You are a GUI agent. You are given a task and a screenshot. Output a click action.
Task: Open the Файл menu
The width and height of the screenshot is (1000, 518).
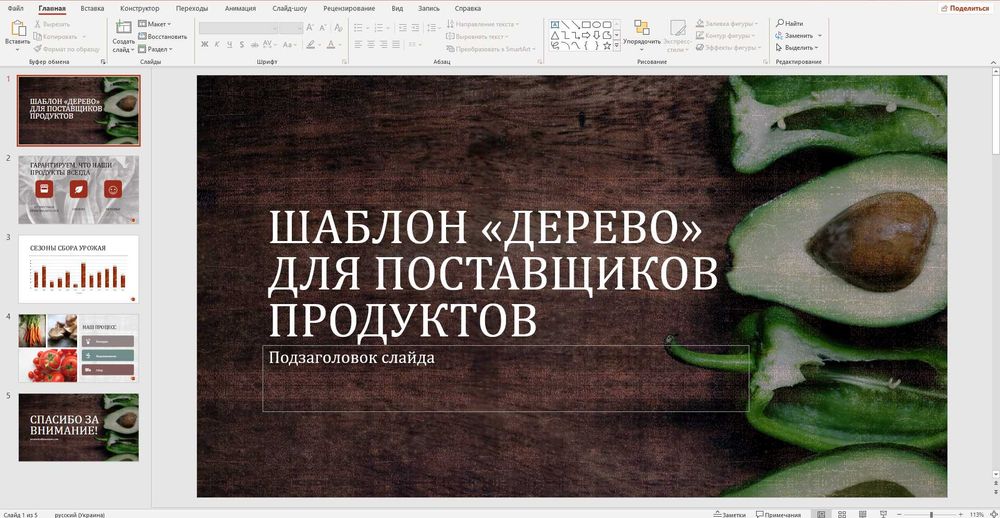click(x=15, y=8)
